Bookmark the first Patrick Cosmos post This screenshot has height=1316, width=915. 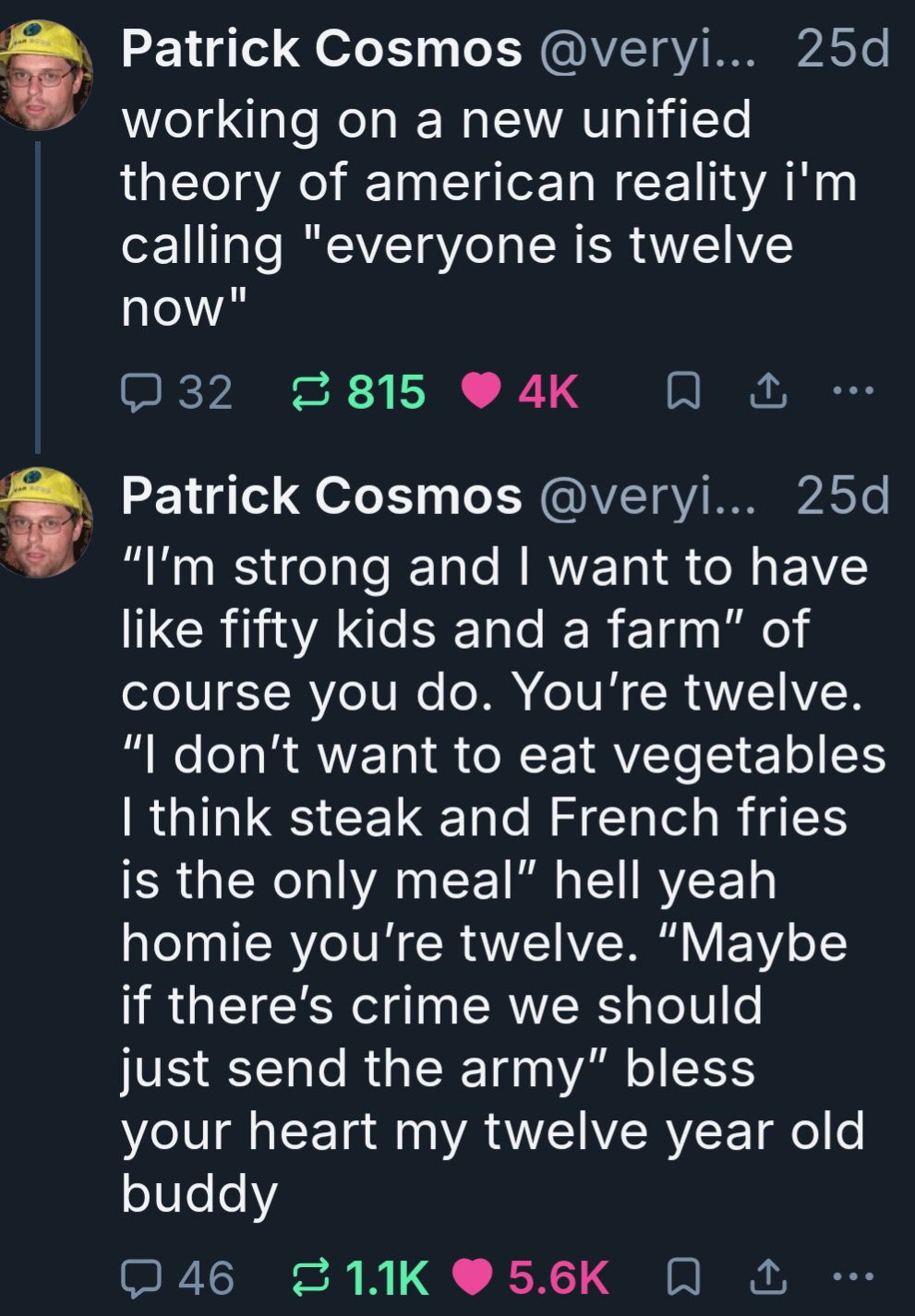[x=683, y=391]
